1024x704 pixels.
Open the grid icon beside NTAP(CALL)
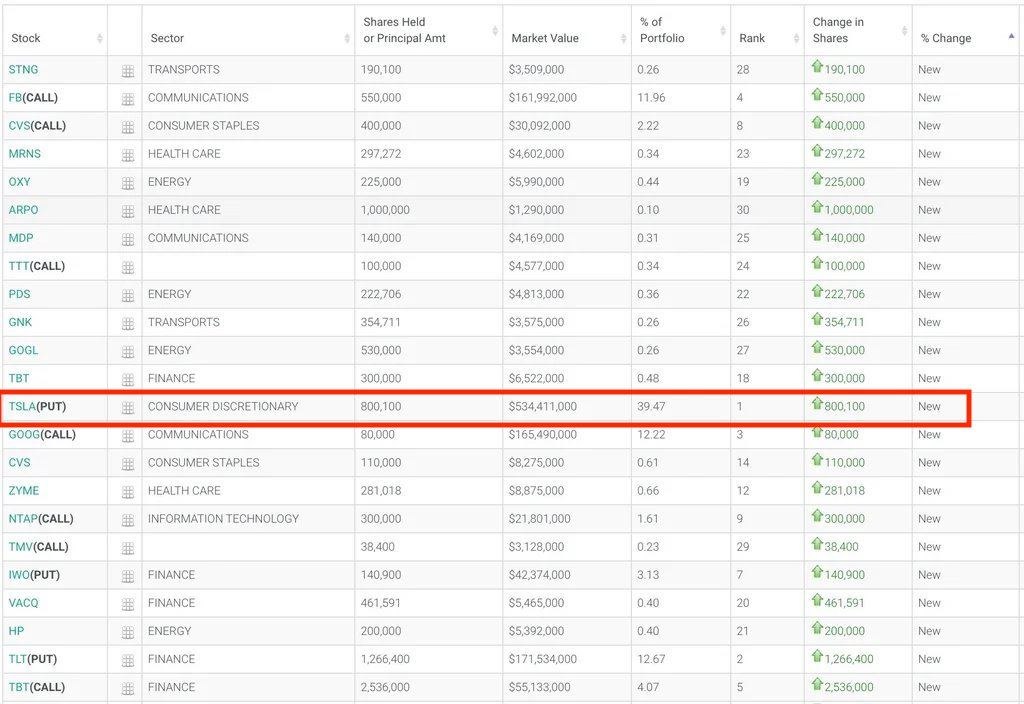(x=128, y=520)
